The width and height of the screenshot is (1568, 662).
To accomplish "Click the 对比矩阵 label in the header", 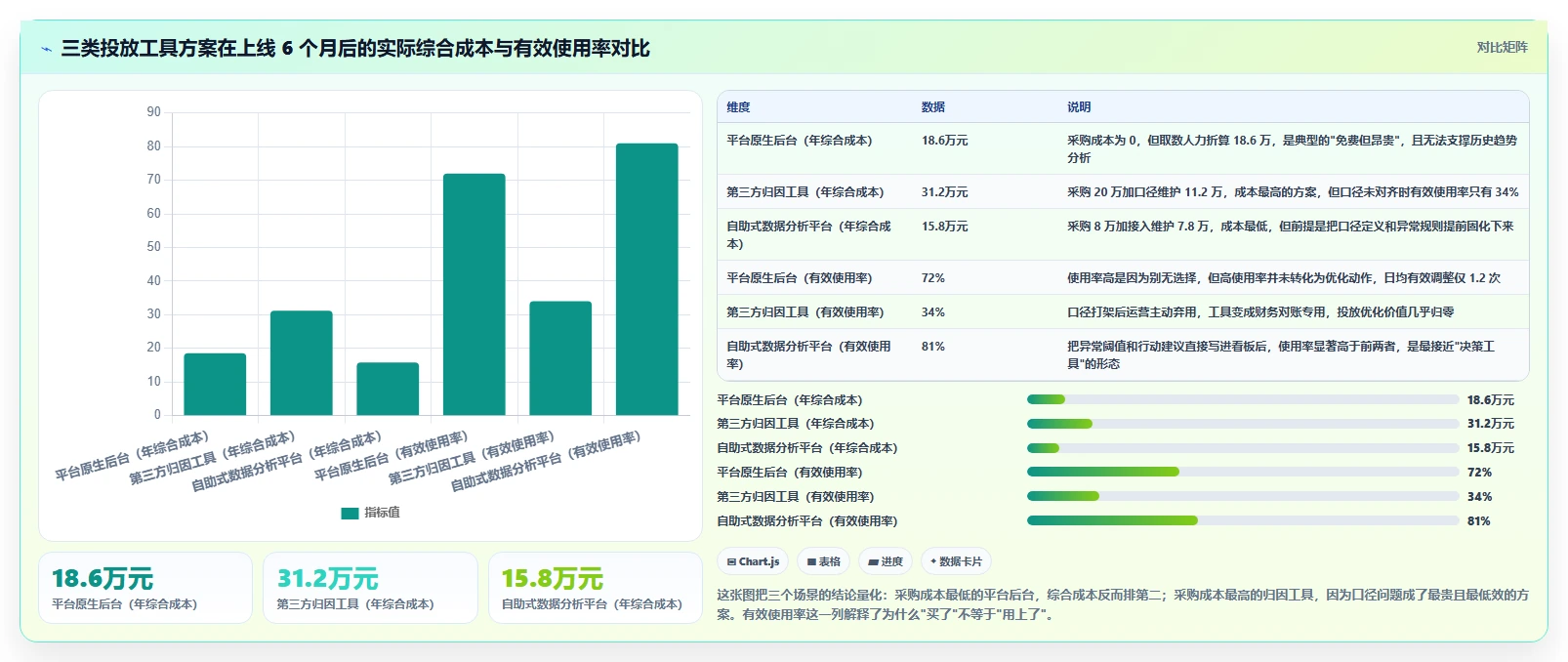I will pyautogui.click(x=1502, y=47).
